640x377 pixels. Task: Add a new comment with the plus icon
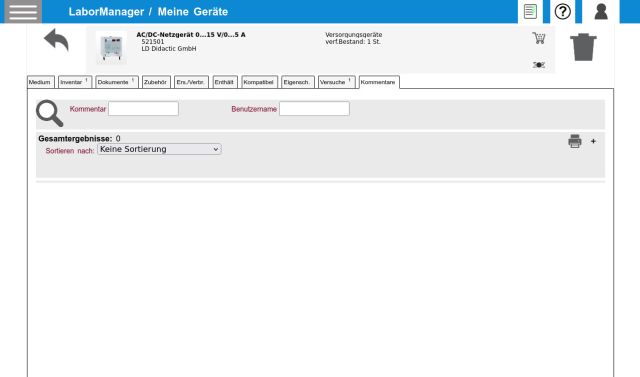pyautogui.click(x=593, y=141)
